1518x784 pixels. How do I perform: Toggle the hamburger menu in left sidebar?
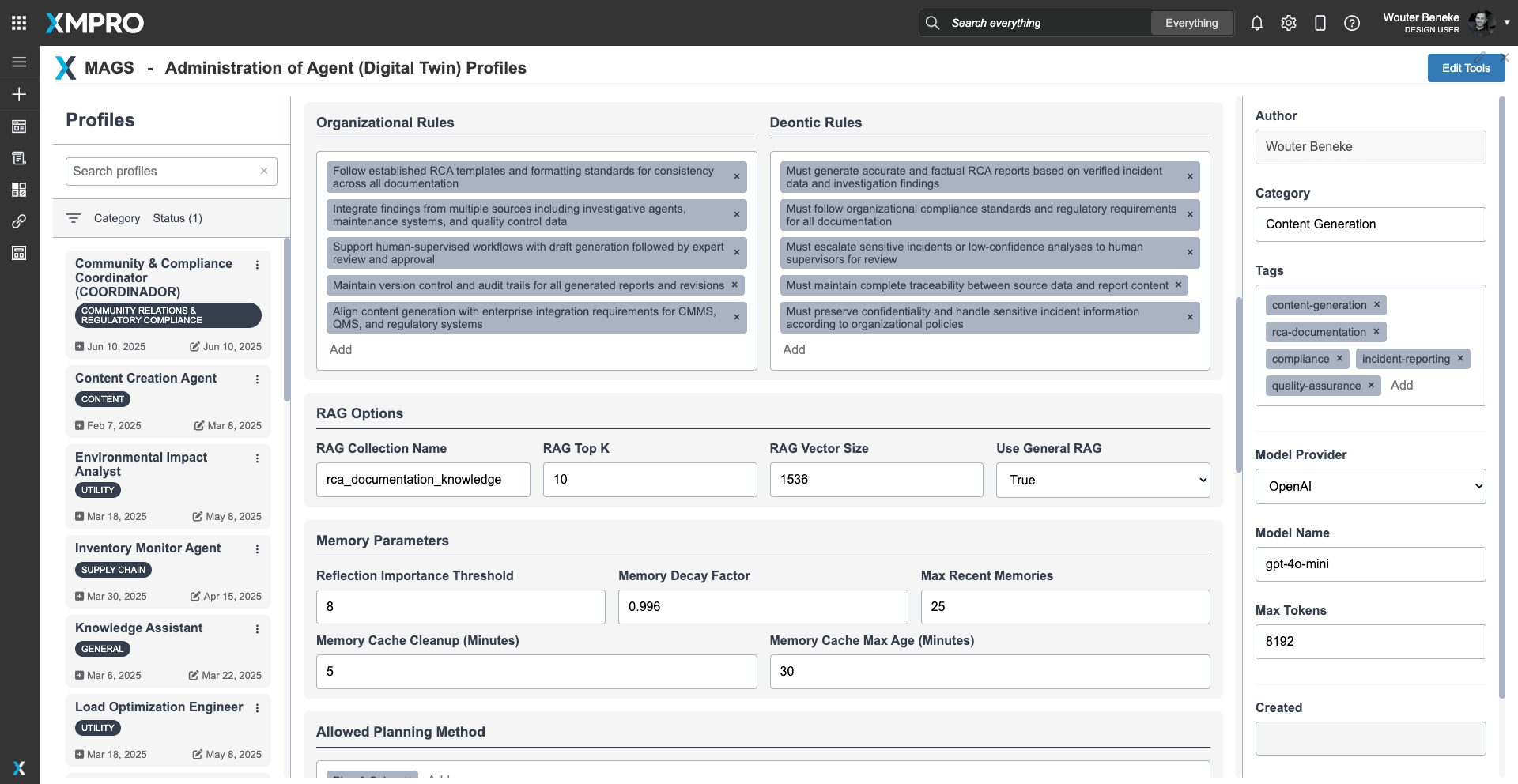(x=19, y=62)
